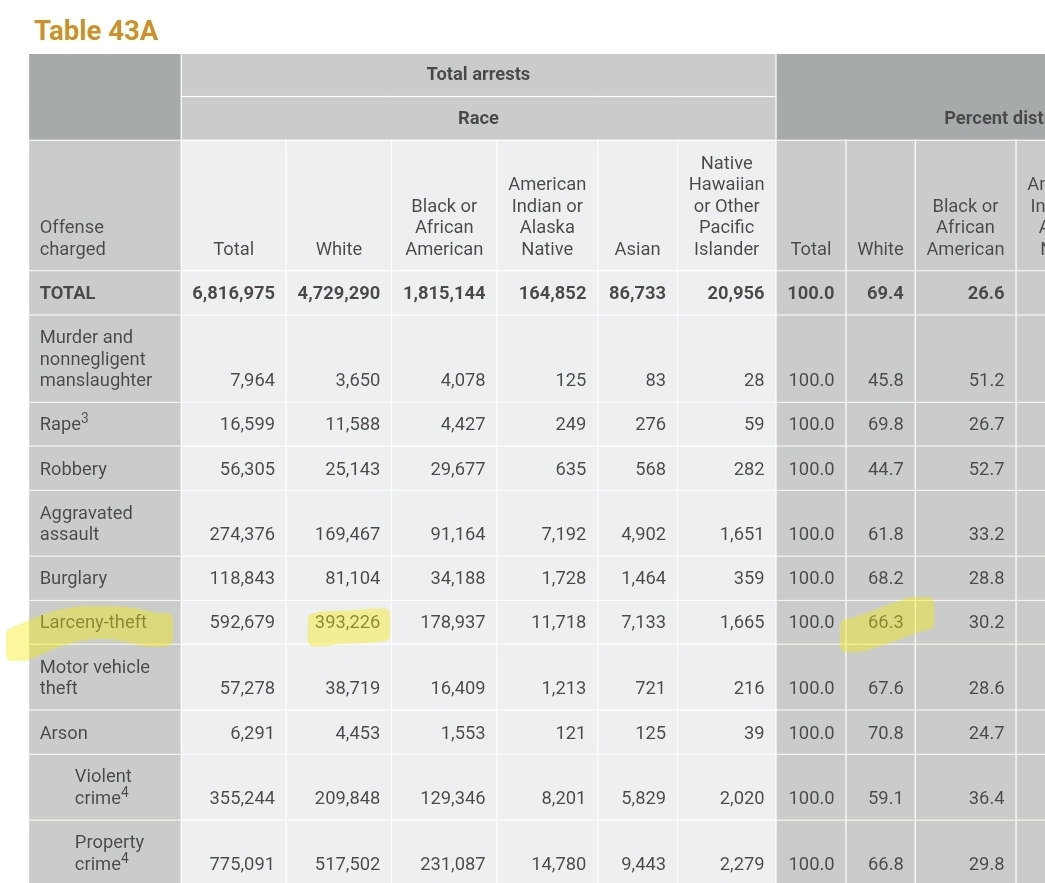
Task: Click total arrests value 6,816,975
Action: [233, 293]
